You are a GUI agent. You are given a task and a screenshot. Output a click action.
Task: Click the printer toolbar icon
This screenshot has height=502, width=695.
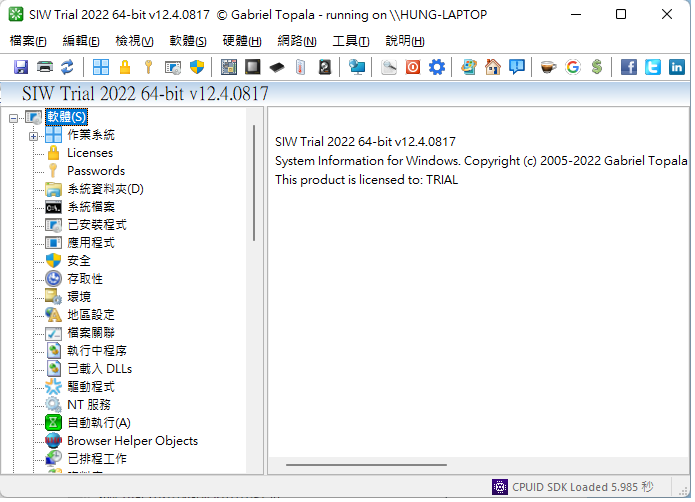[45, 67]
